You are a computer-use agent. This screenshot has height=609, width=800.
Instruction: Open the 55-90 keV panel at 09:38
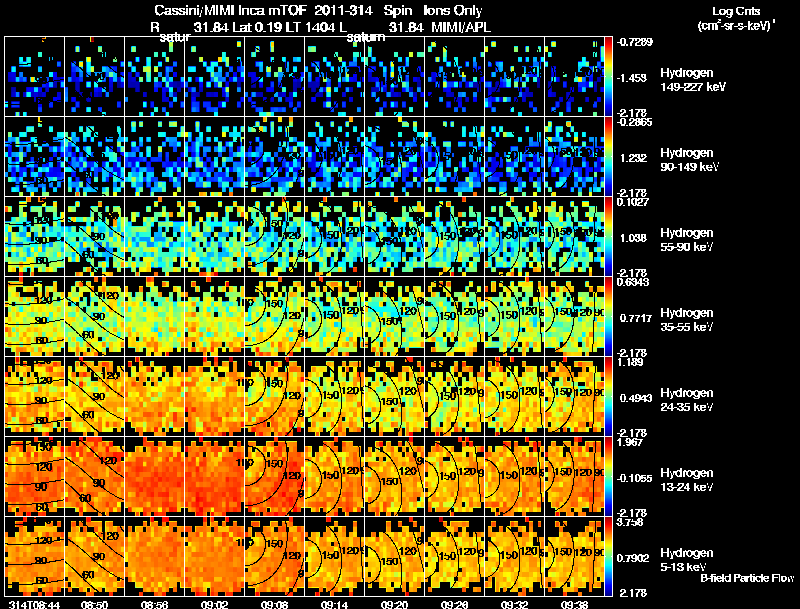click(x=574, y=237)
